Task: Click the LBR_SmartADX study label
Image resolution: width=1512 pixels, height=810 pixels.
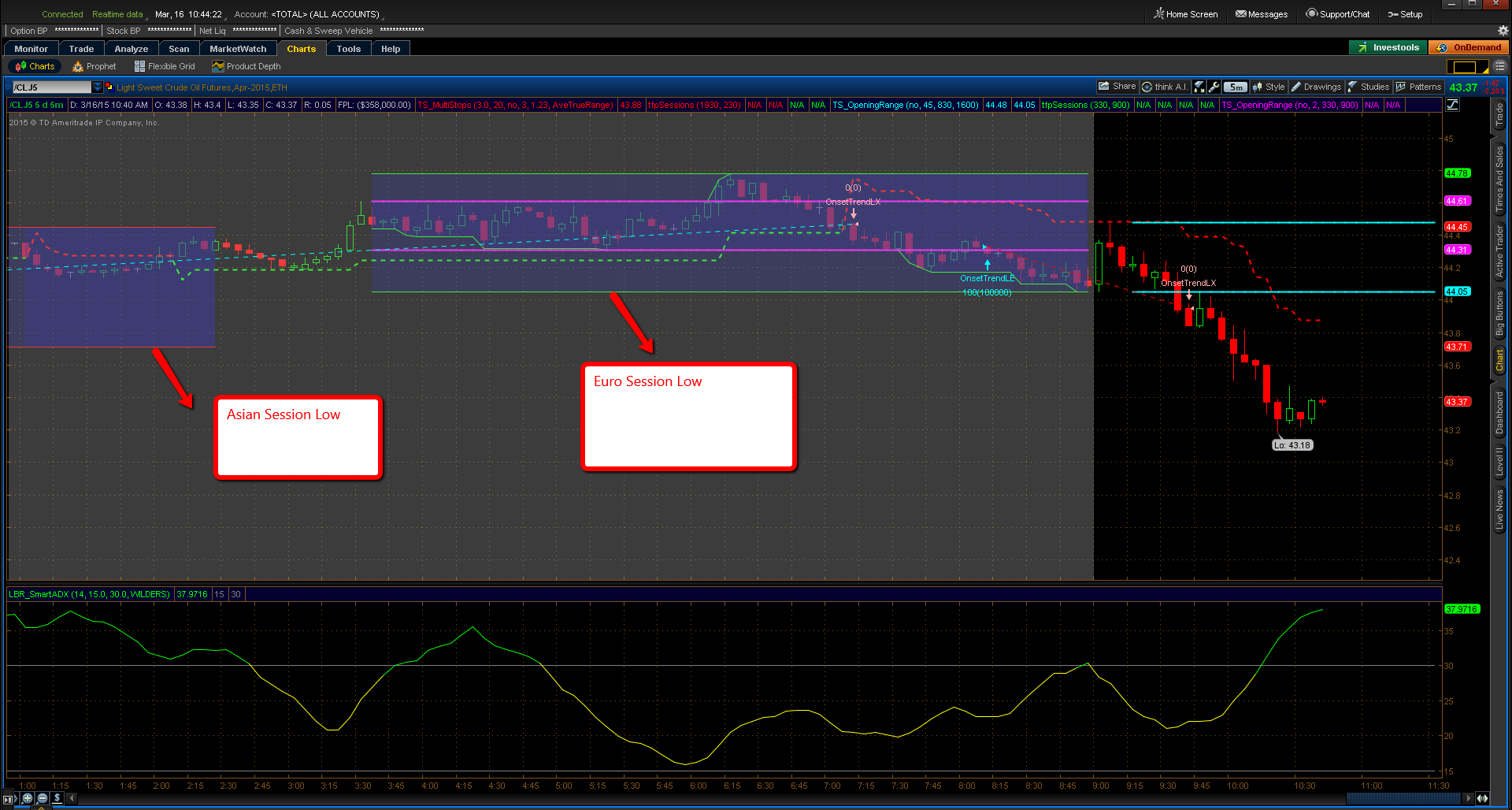Action: (89, 594)
